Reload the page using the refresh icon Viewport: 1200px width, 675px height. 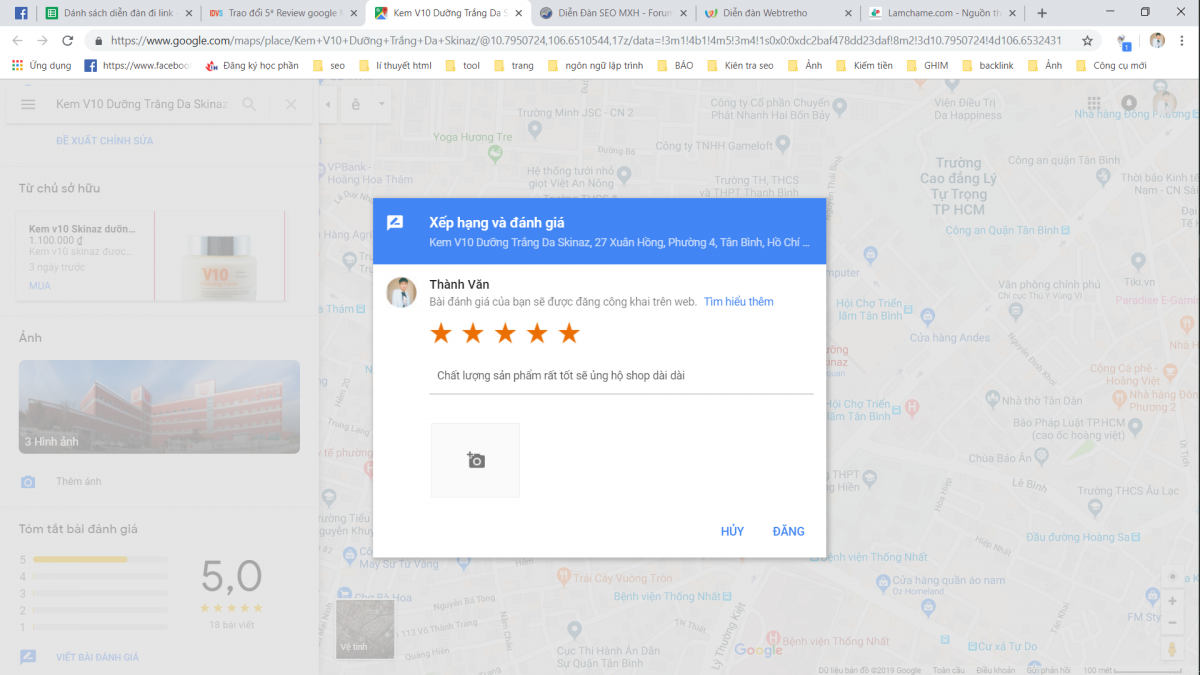coord(68,41)
